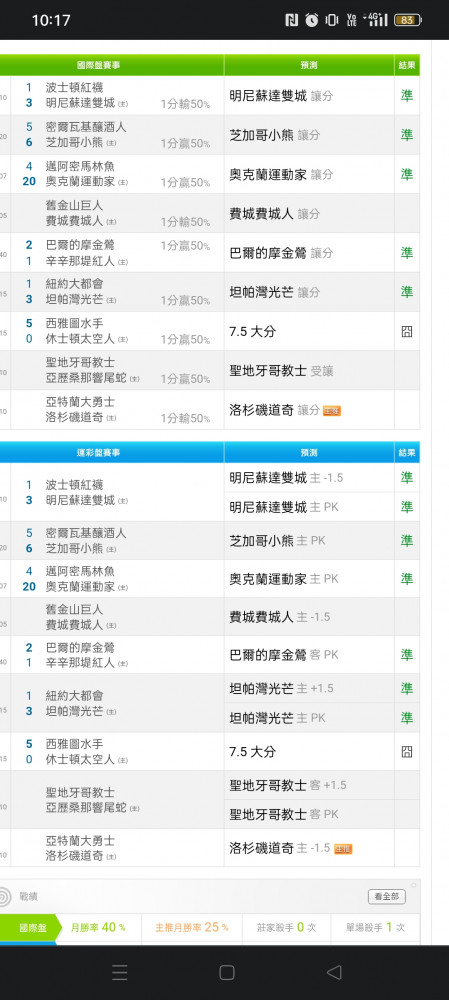Open 芝加哥小熊 team in the 國際盤賽事 matchups
This screenshot has height=1000, width=449.
(x=74, y=142)
